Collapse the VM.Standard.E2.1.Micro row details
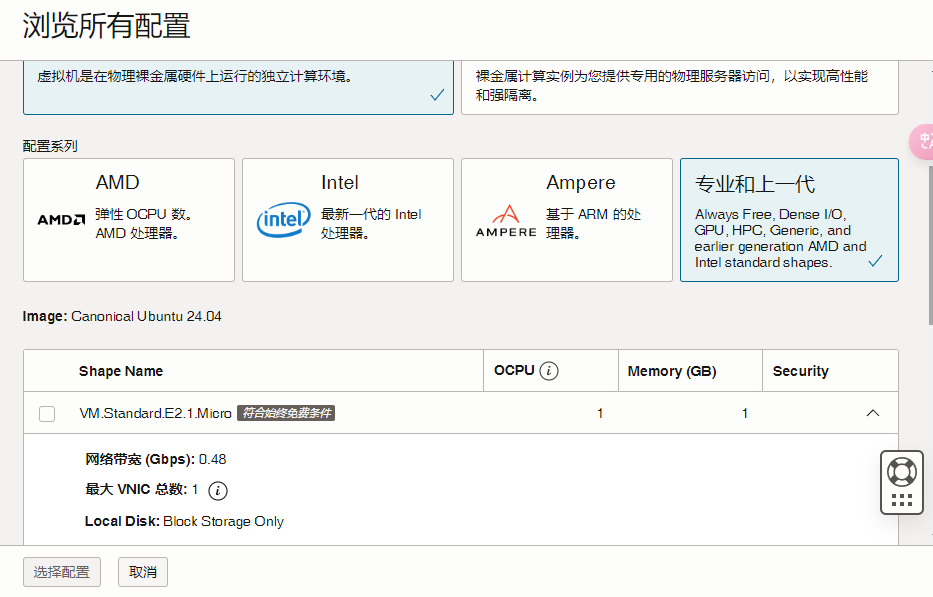The width and height of the screenshot is (933, 597). coord(872,413)
